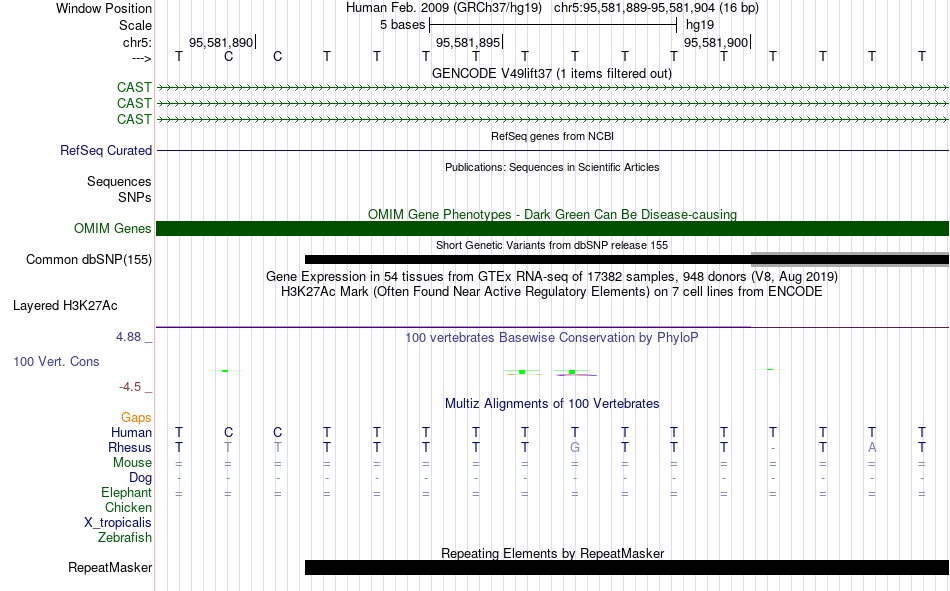Click the hg19 text next to scale bar
The image size is (950, 591).
point(700,25)
